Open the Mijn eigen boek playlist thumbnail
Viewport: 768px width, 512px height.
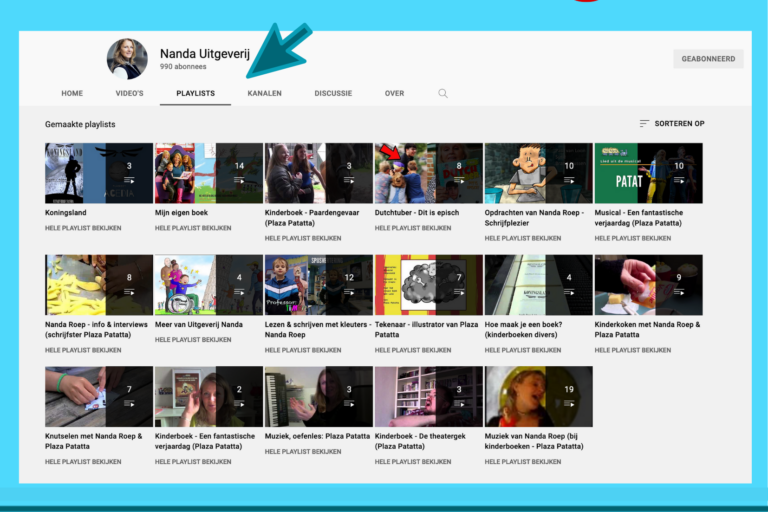208,173
